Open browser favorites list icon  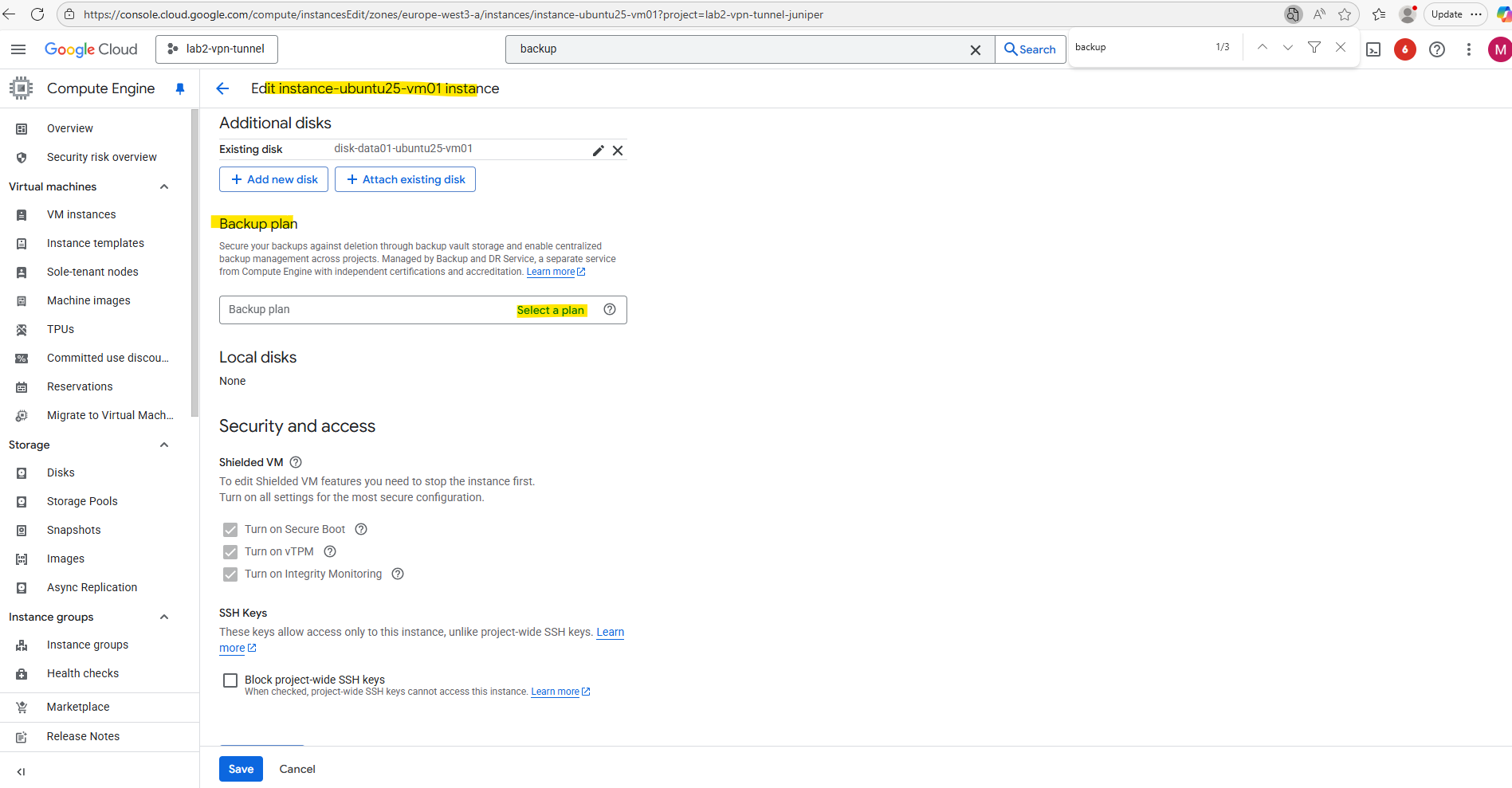pyautogui.click(x=1379, y=14)
